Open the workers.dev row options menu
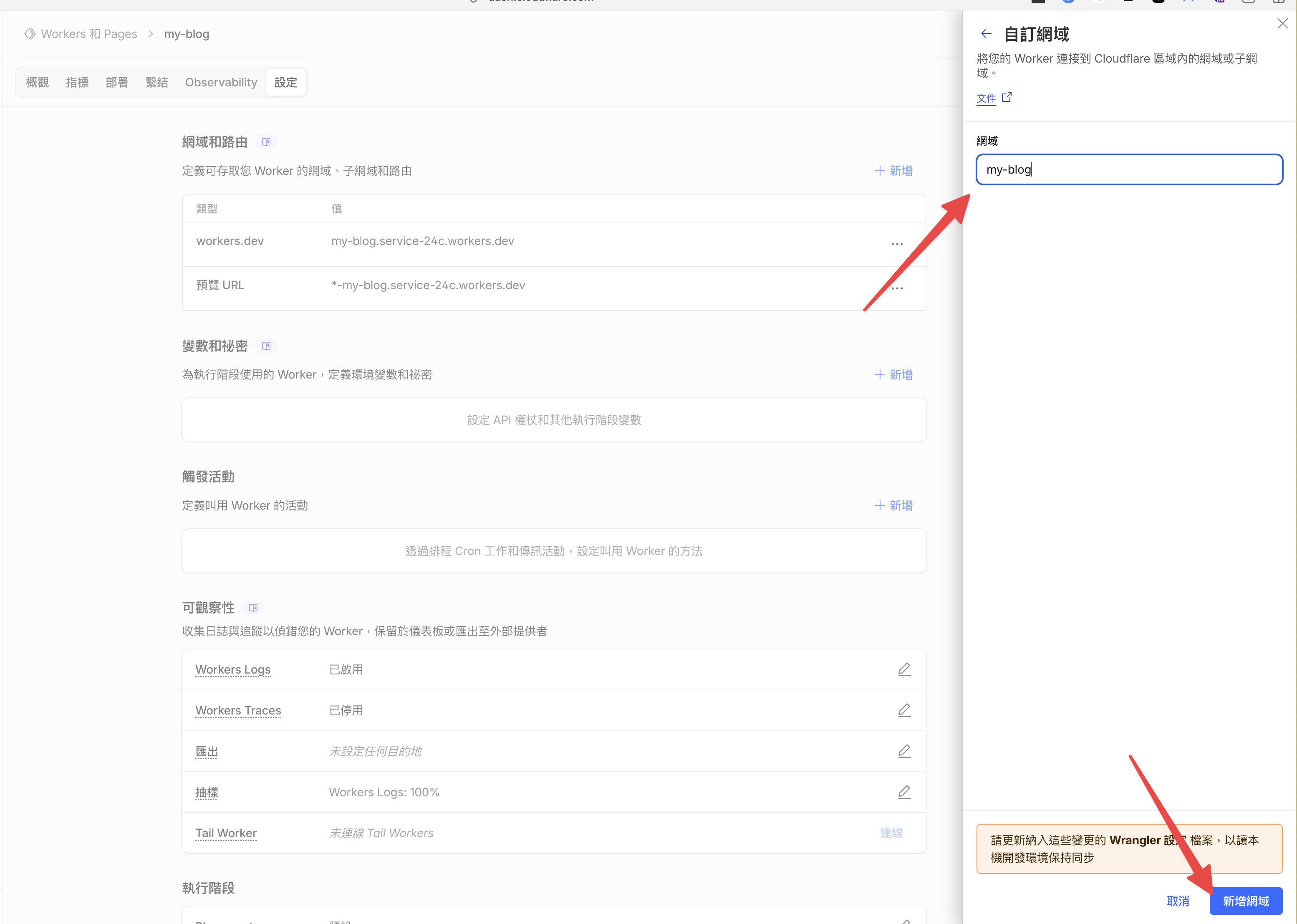The image size is (1297, 924). pos(897,243)
